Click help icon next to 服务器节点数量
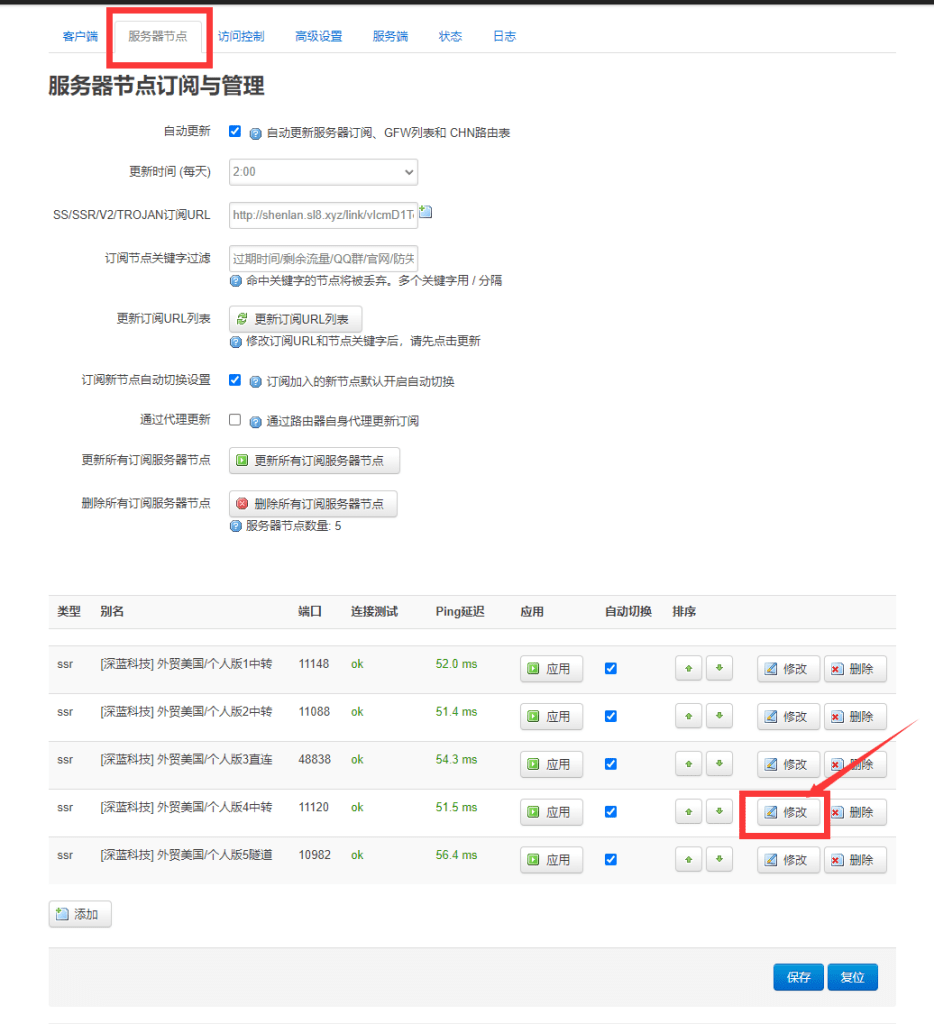Viewport: 934px width, 1024px height. [x=236, y=526]
